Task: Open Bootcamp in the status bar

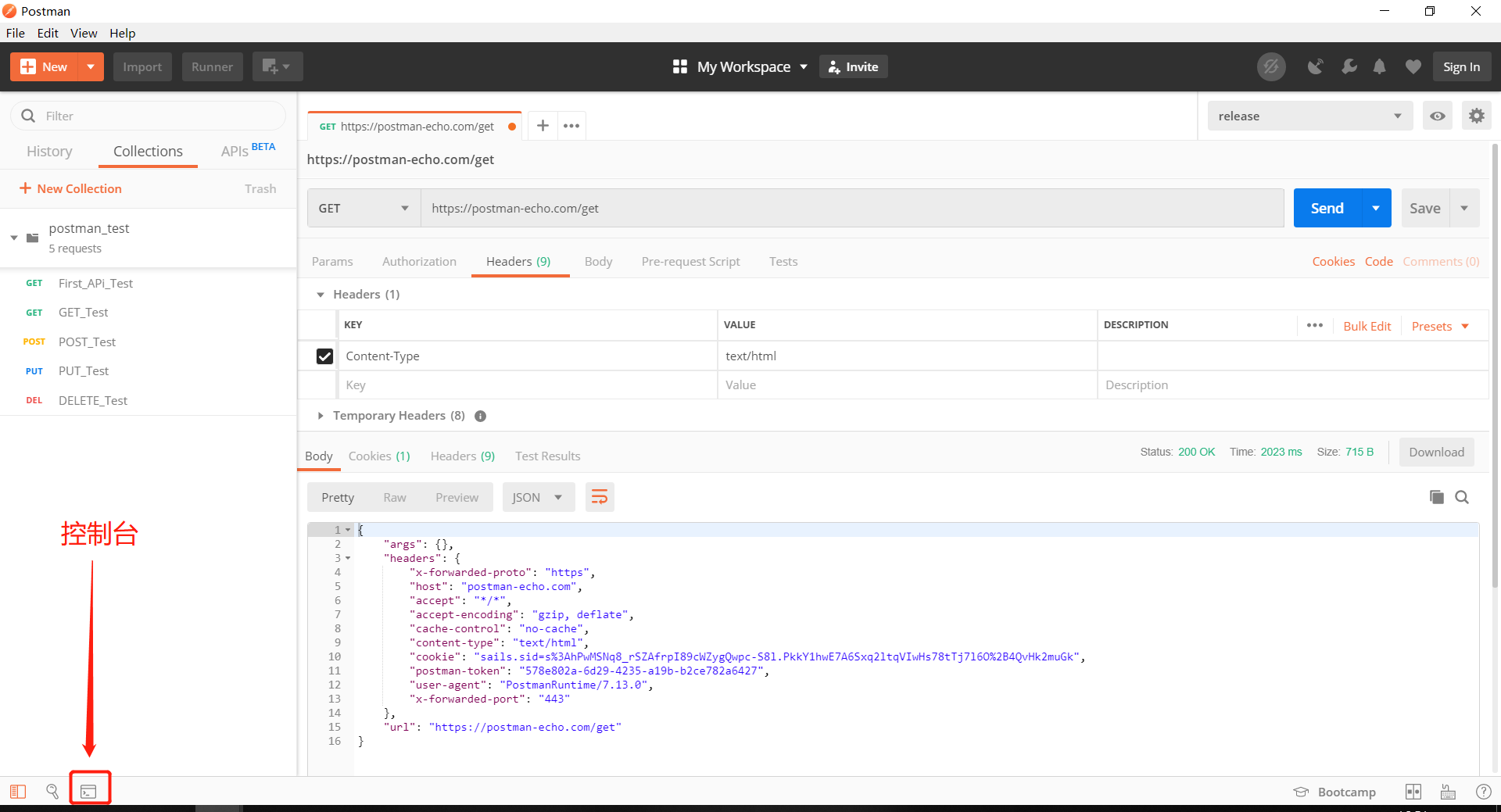Action: tap(1335, 792)
